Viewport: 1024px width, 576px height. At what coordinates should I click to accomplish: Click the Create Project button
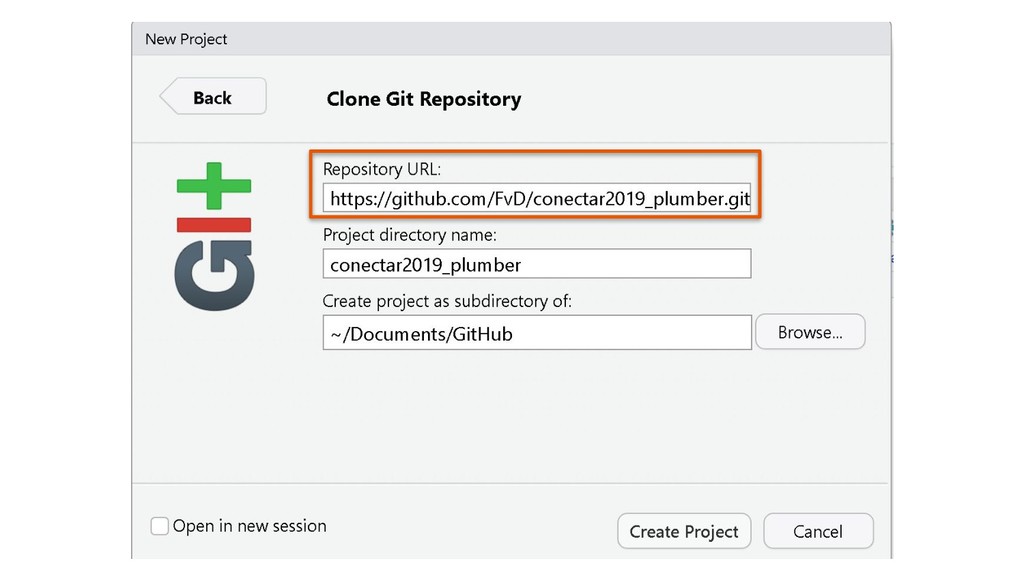[x=684, y=531]
